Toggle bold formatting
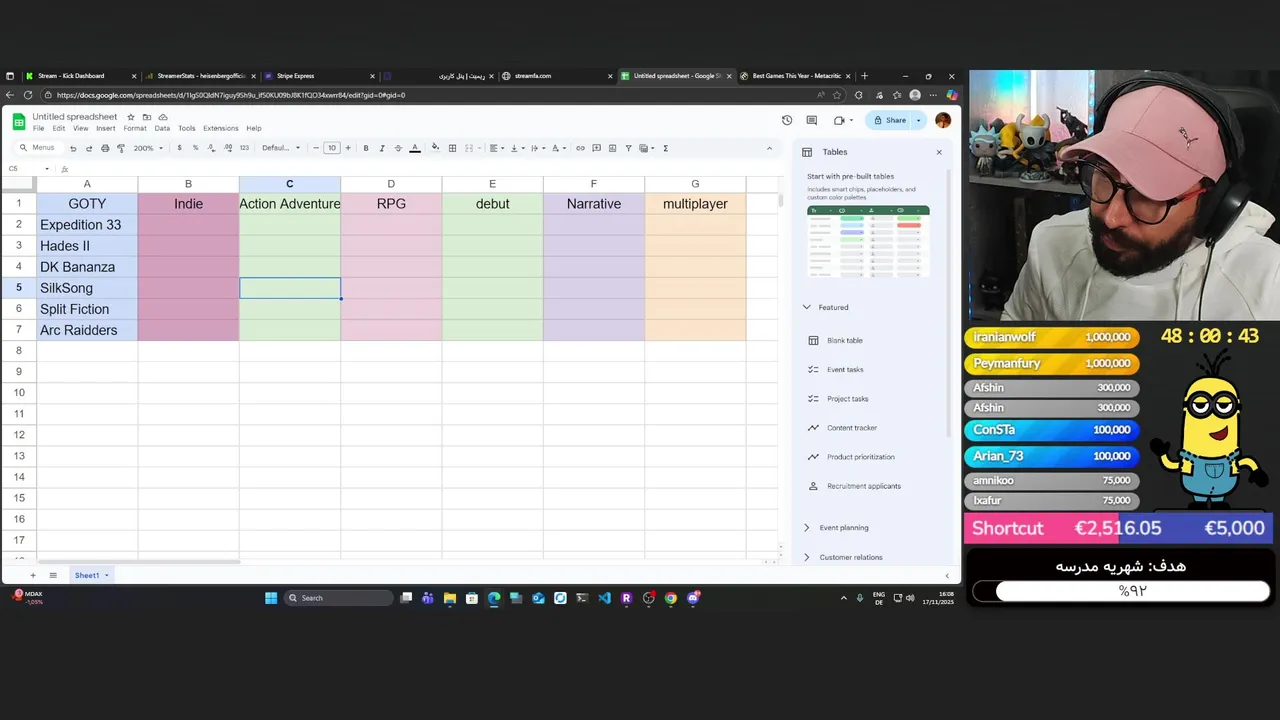Viewport: 1280px width, 720px height. coord(366,148)
